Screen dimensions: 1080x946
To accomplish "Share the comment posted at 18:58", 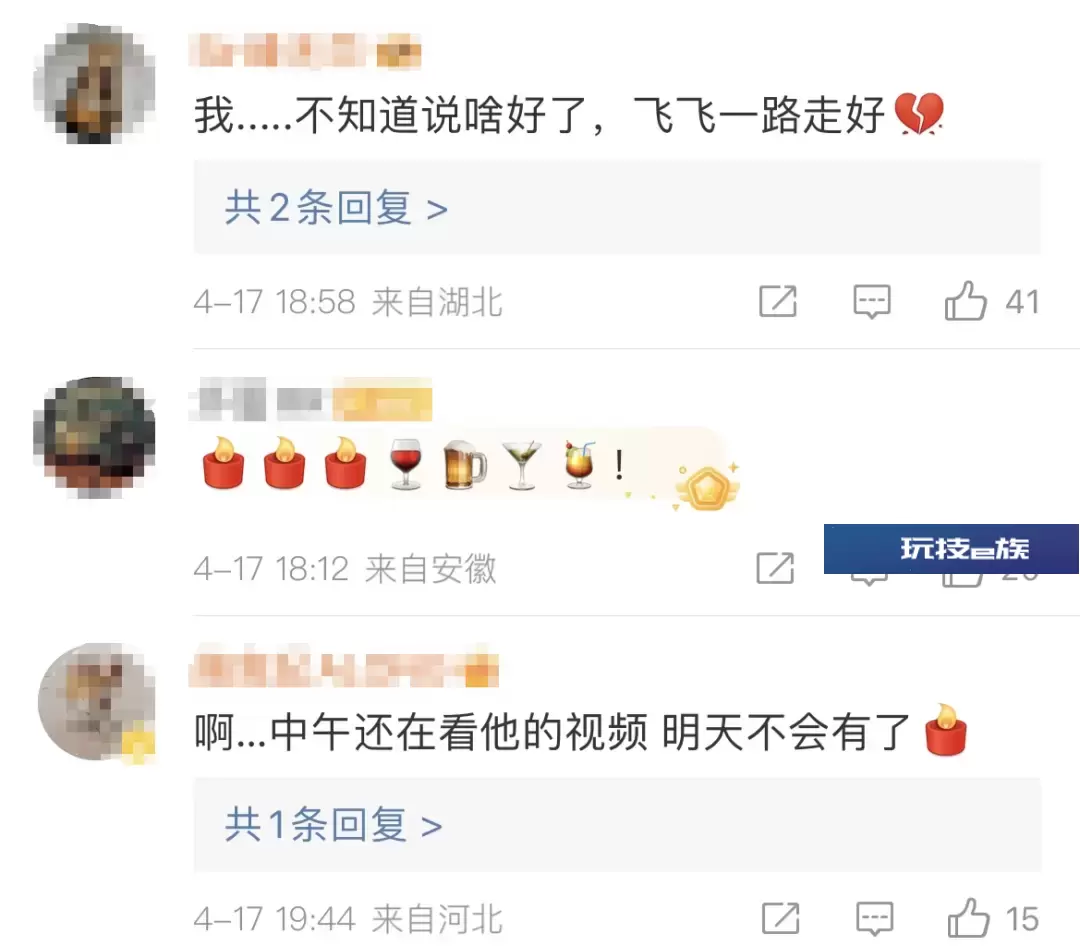I will [x=778, y=301].
